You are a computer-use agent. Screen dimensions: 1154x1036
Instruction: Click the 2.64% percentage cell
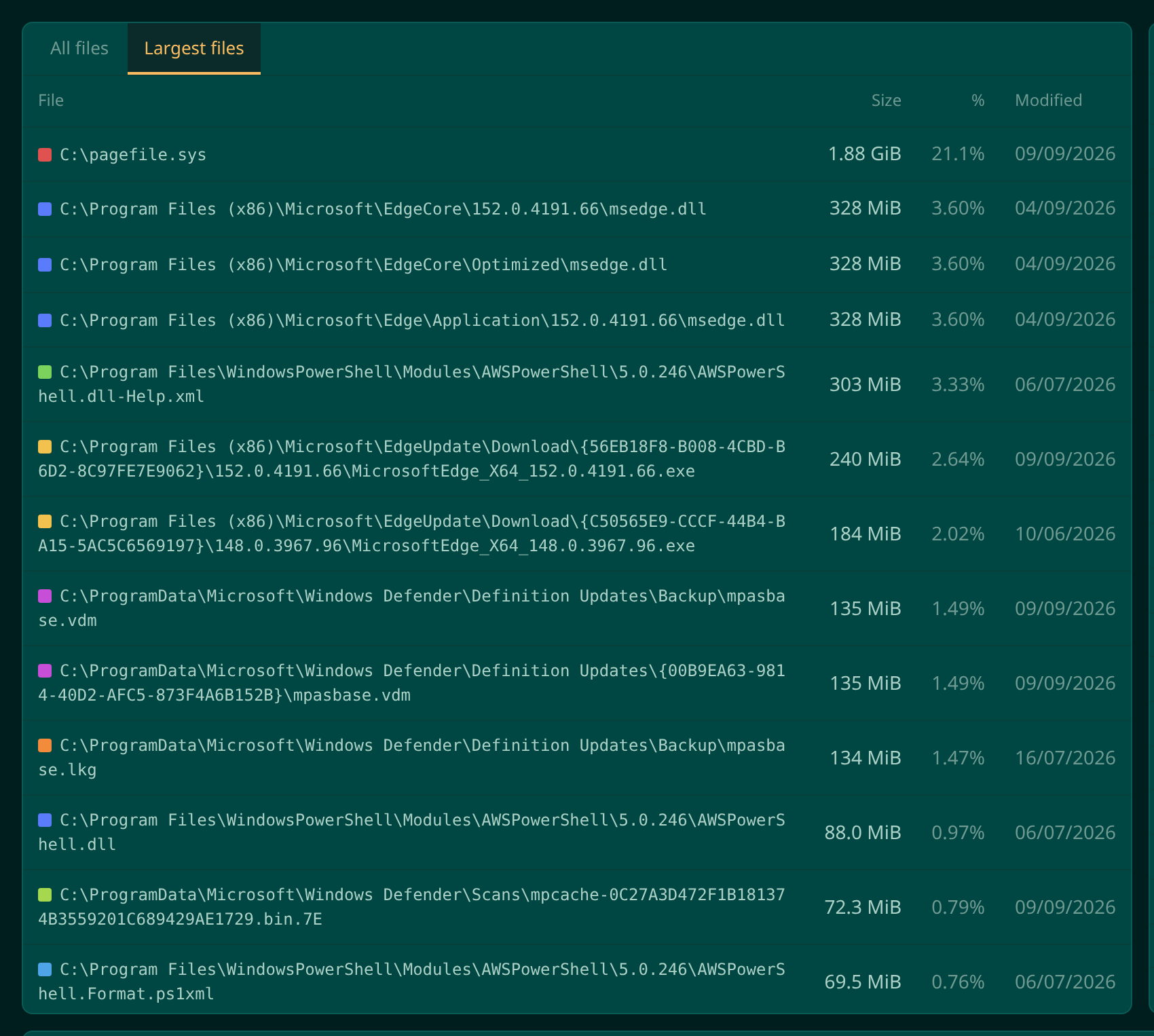958,460
